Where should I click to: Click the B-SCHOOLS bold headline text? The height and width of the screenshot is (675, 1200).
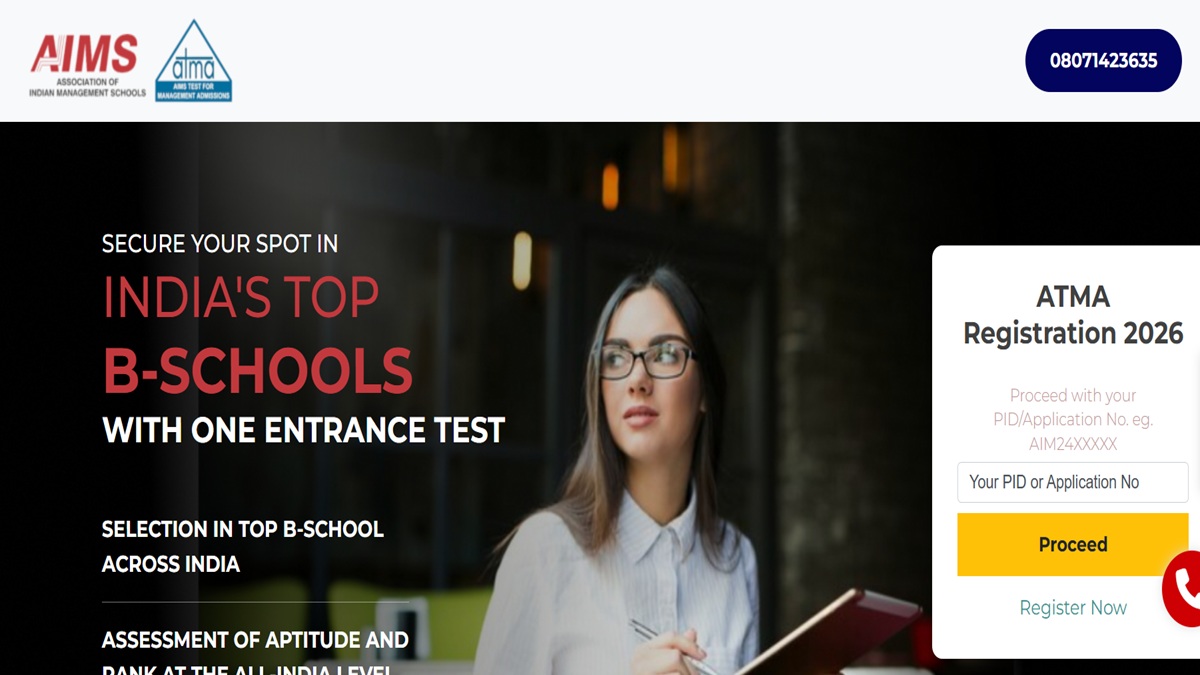coord(258,371)
